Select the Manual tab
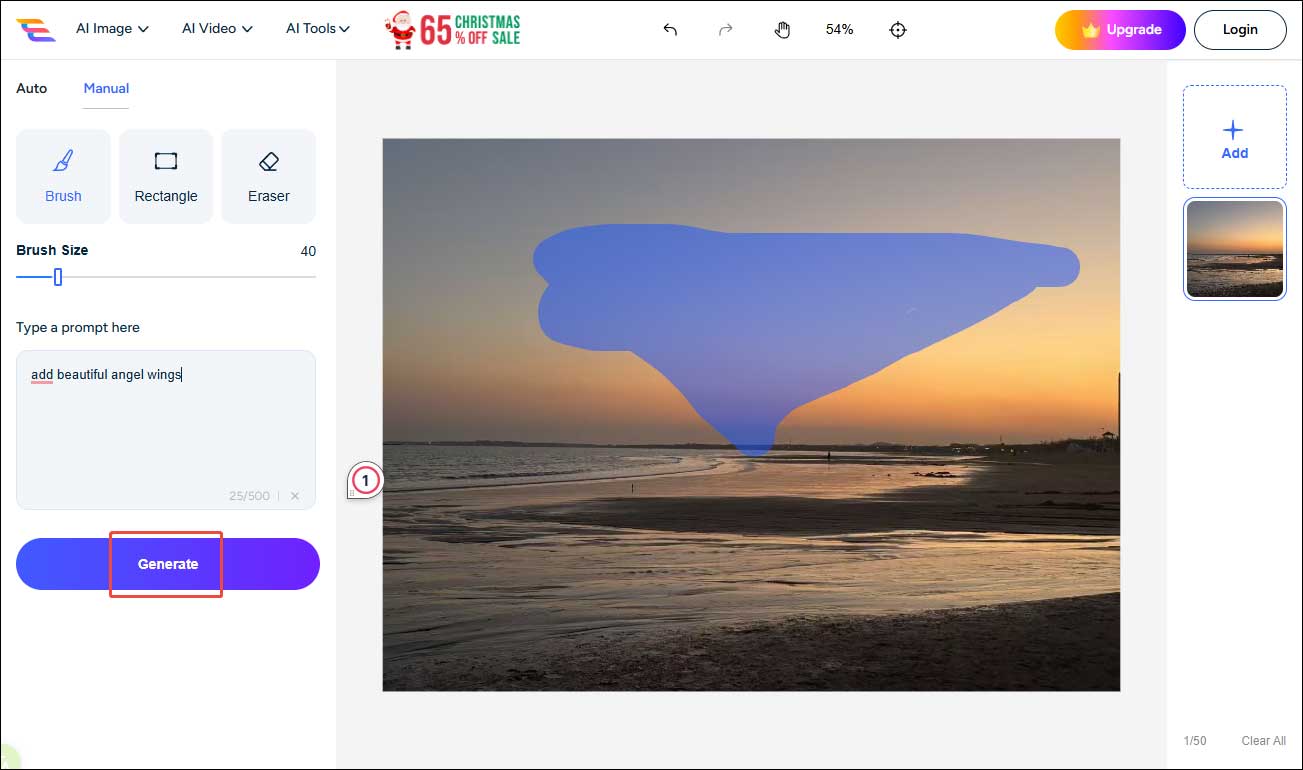The image size is (1303, 770). (x=105, y=88)
